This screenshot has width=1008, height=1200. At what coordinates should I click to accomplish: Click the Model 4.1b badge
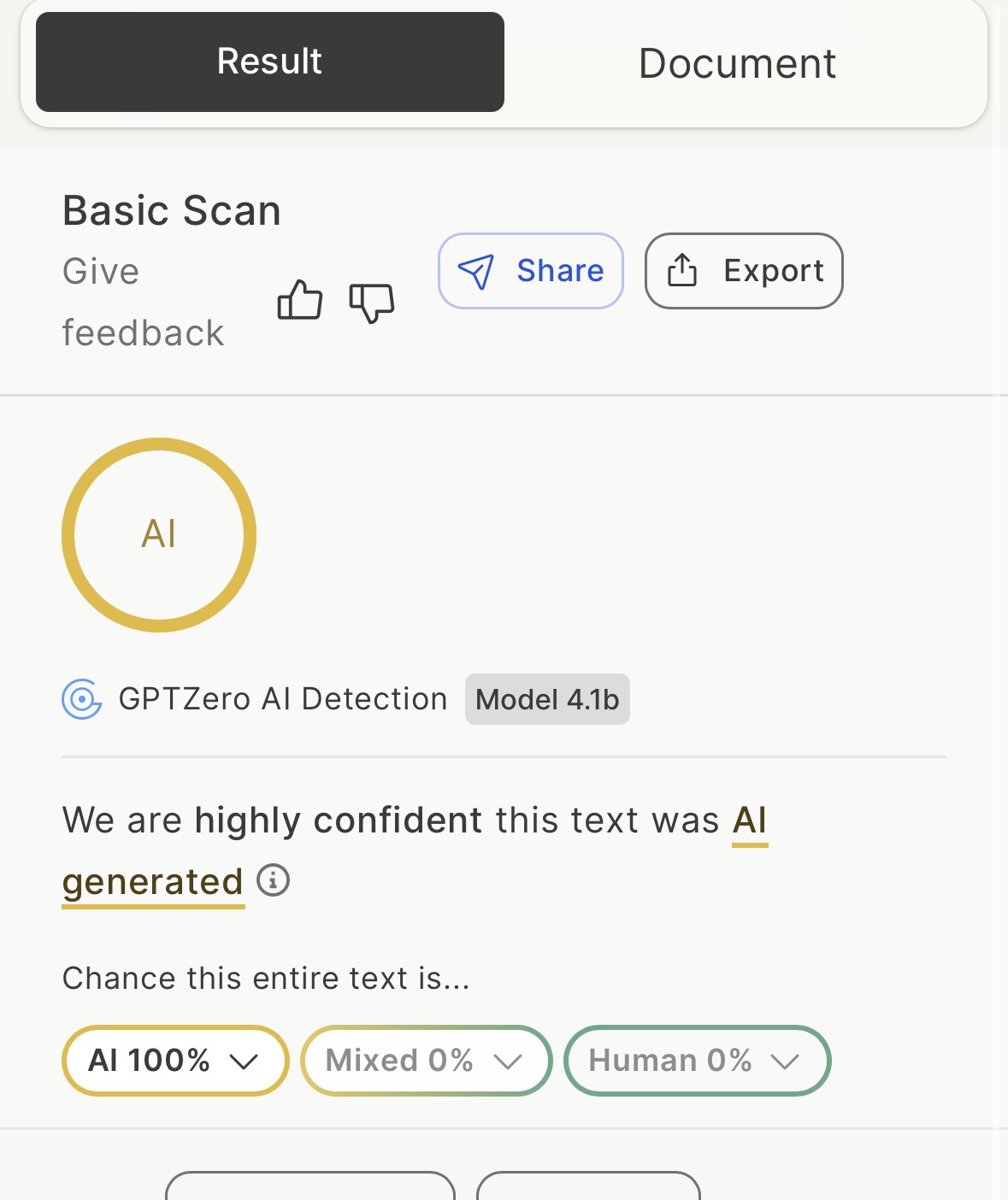(x=547, y=700)
